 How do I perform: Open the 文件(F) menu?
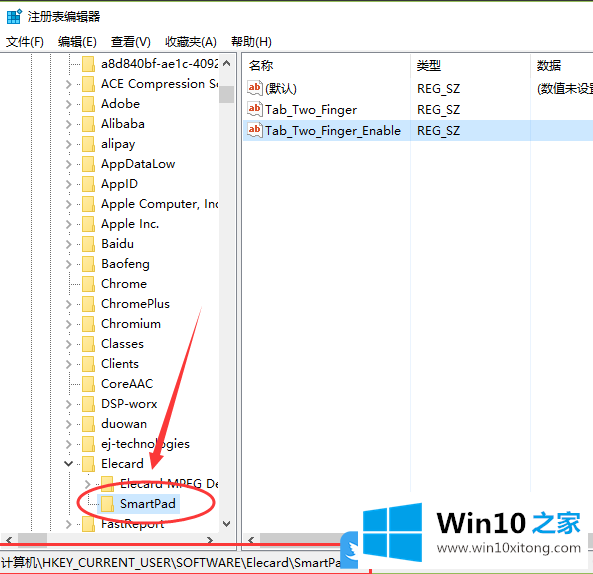point(25,42)
